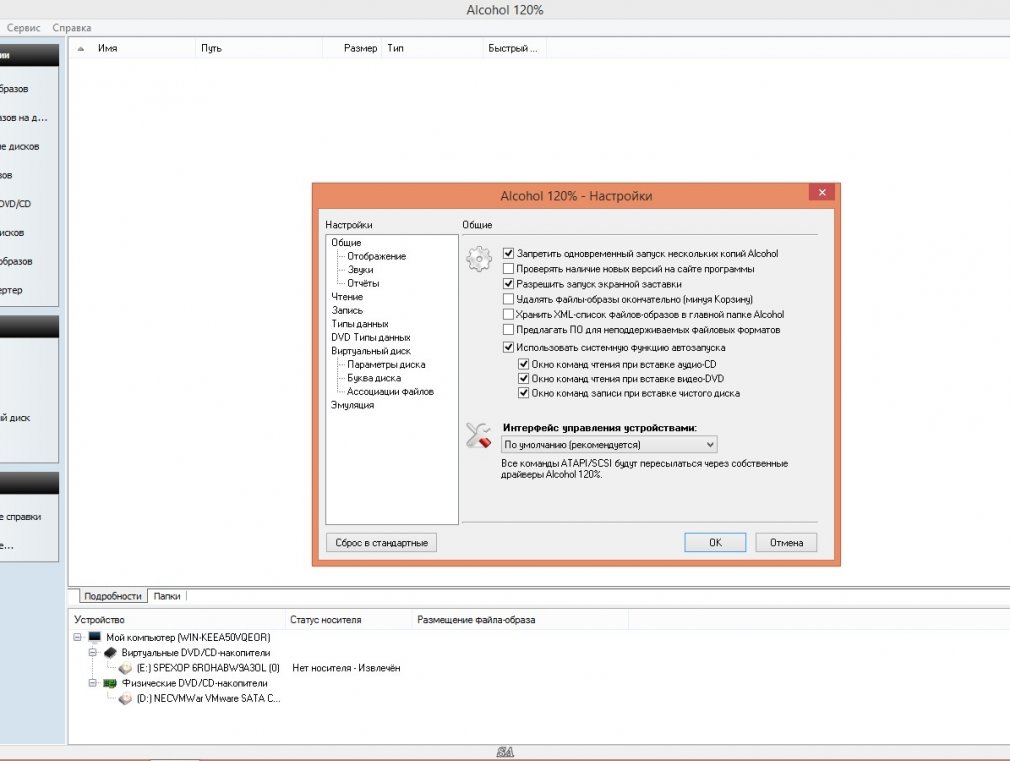The height and width of the screenshot is (761, 1010).
Task: Click Виртуальные DVD/CD-накопители label
Action: pos(196,652)
